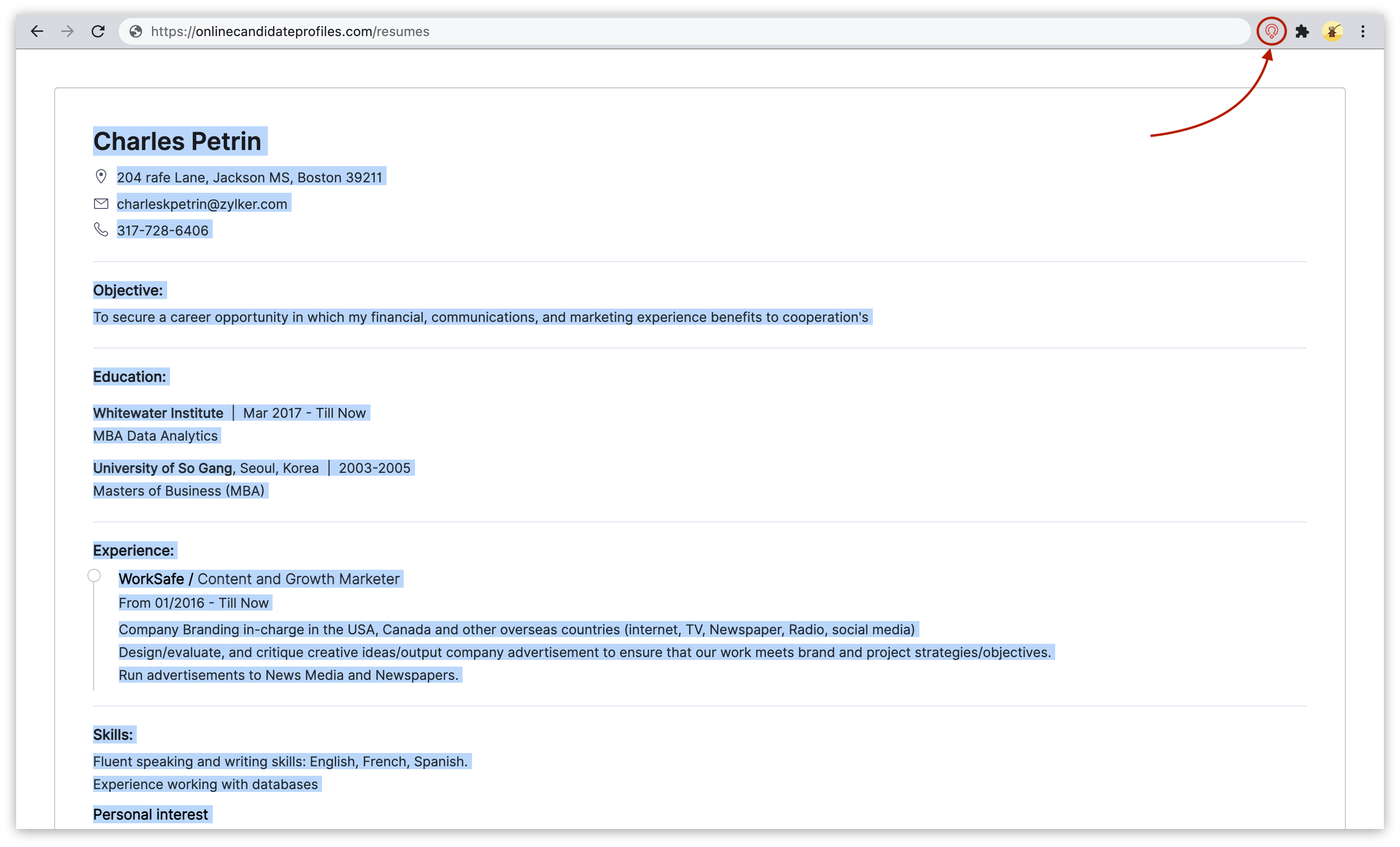This screenshot has height=847, width=1400.
Task: Click WorkSafe / Content and Growth Marketer
Action: pos(259,579)
